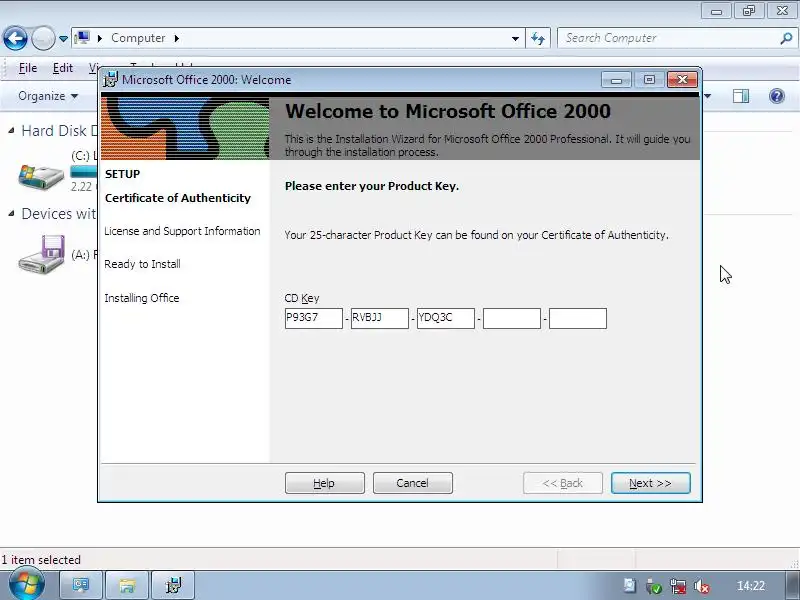Click the first CD Key field containing P93G7
The width and height of the screenshot is (800, 600).
(x=314, y=318)
